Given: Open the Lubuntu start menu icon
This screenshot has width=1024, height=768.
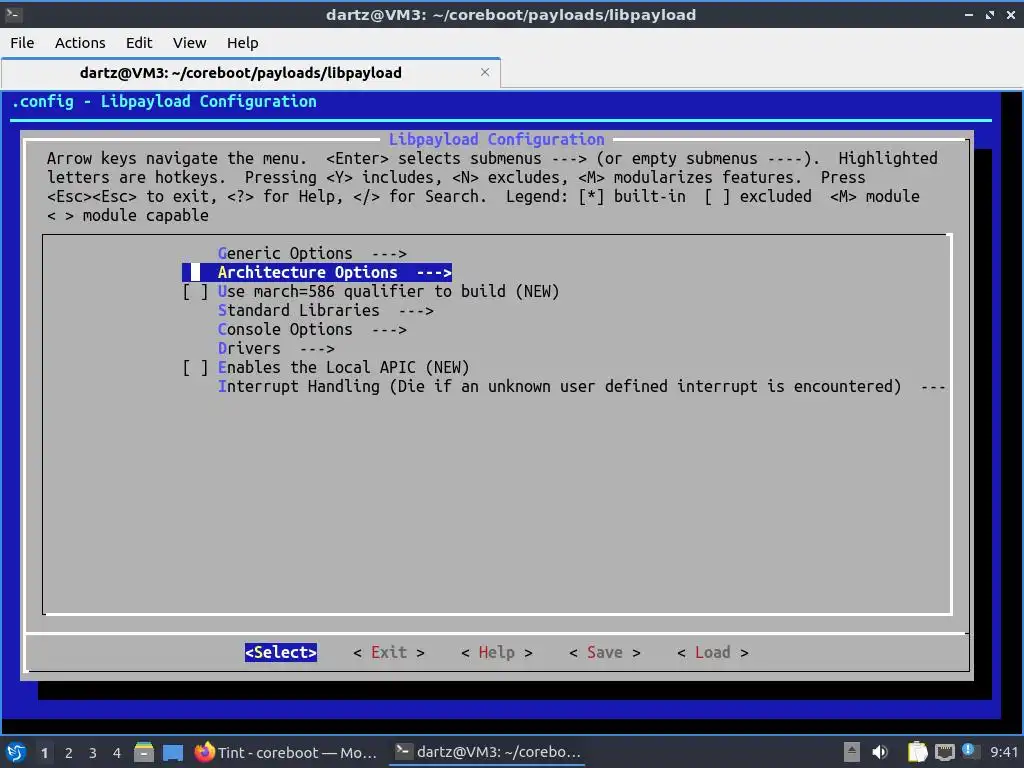Looking at the screenshot, I should 16,752.
